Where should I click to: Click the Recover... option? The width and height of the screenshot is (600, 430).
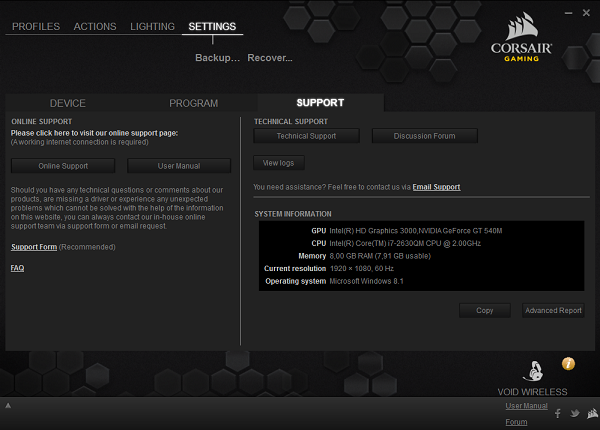click(x=270, y=58)
